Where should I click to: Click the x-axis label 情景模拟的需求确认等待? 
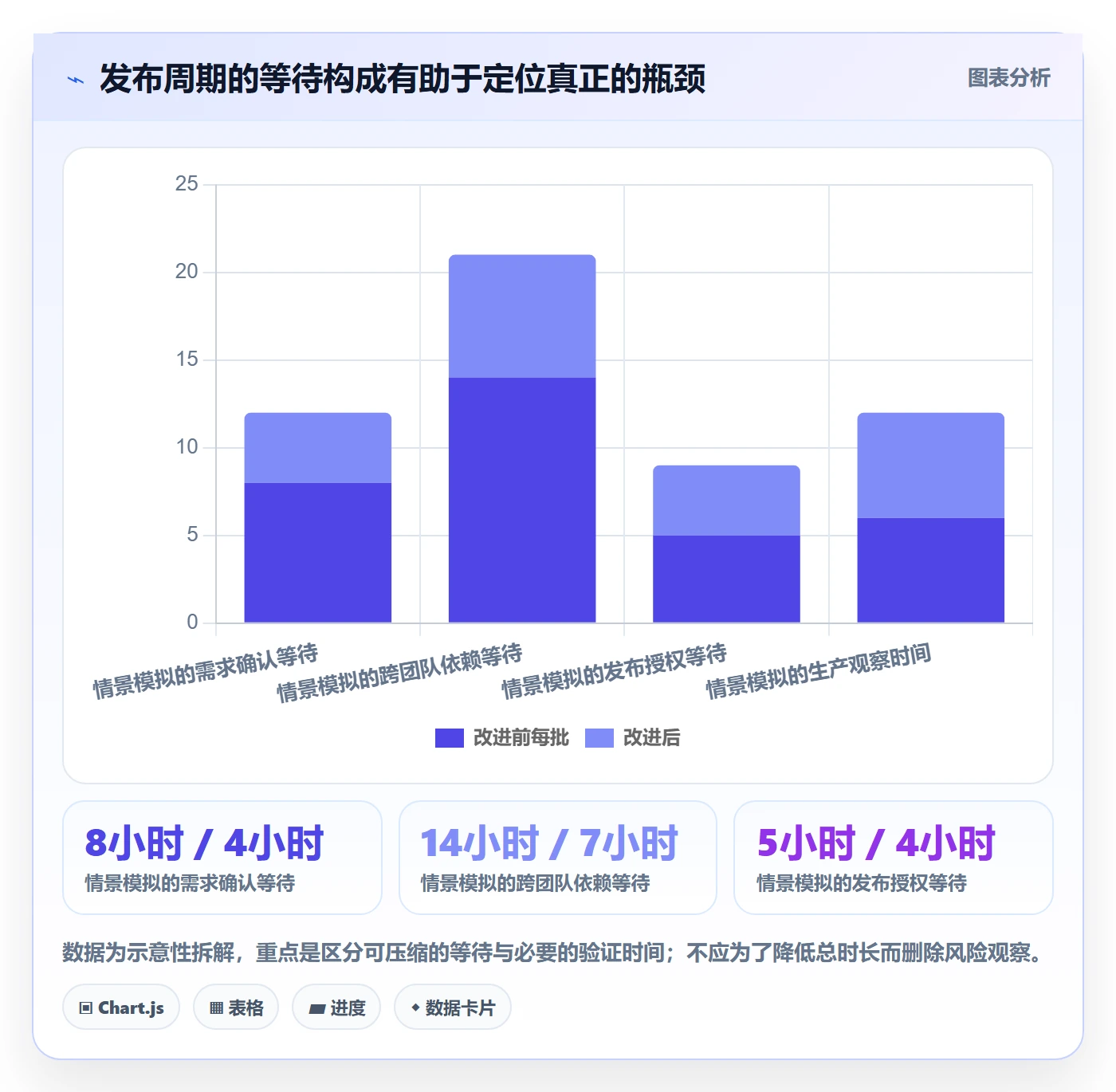[206, 671]
